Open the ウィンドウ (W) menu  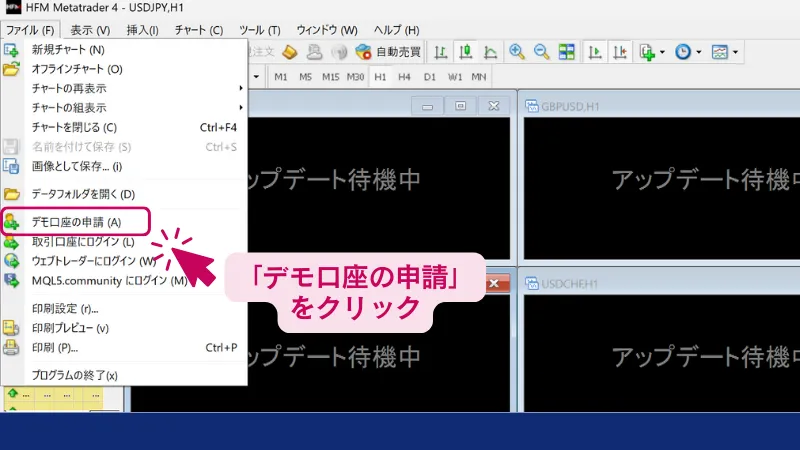point(327,30)
